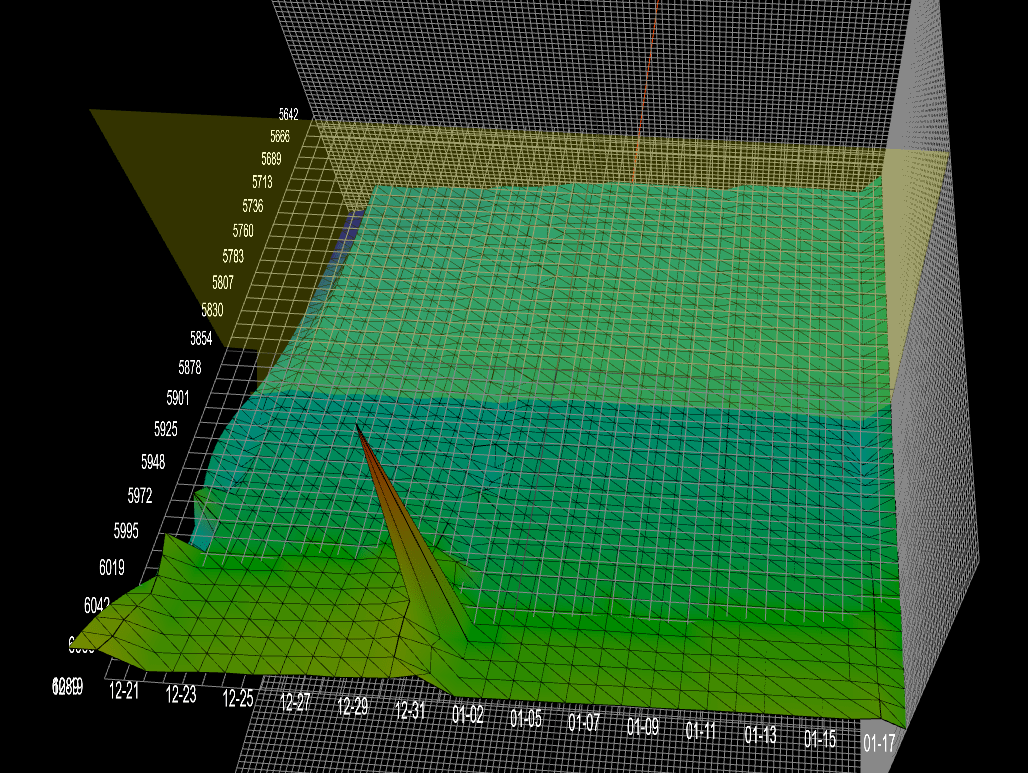Select the 5760 axis value
The width and height of the screenshot is (1028, 773).
click(243, 231)
